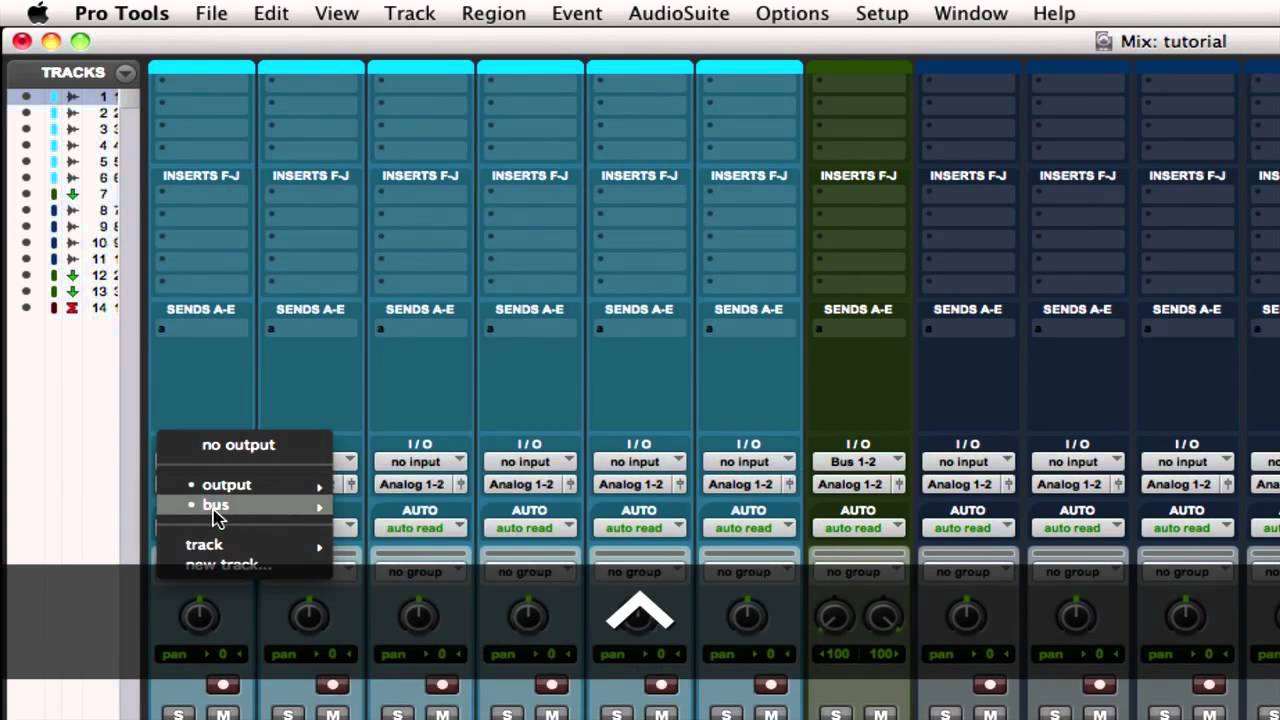Solo track 1 with its S button

click(179, 713)
